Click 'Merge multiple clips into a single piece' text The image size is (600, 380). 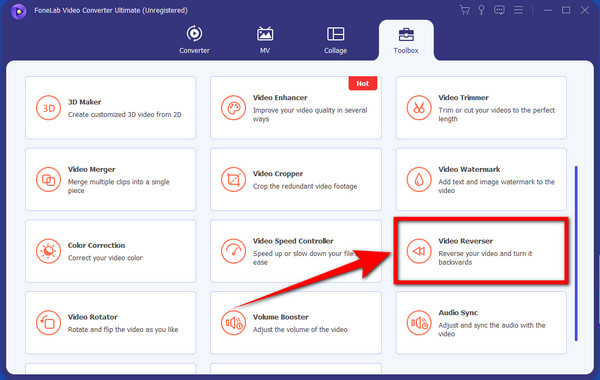(119, 186)
